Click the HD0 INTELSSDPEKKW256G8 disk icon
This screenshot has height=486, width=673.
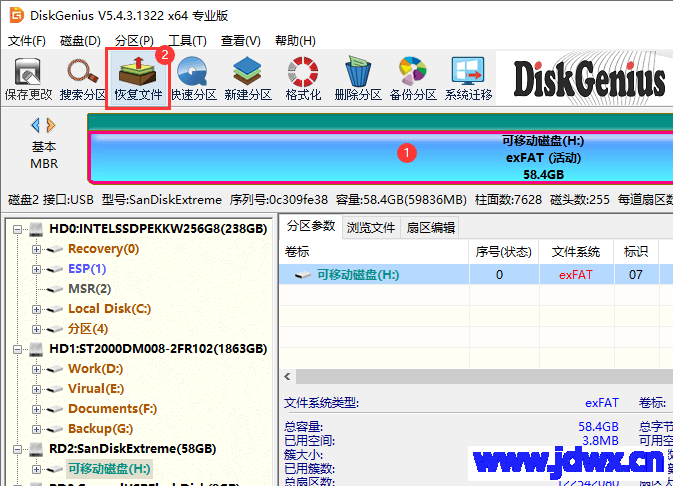[36, 229]
